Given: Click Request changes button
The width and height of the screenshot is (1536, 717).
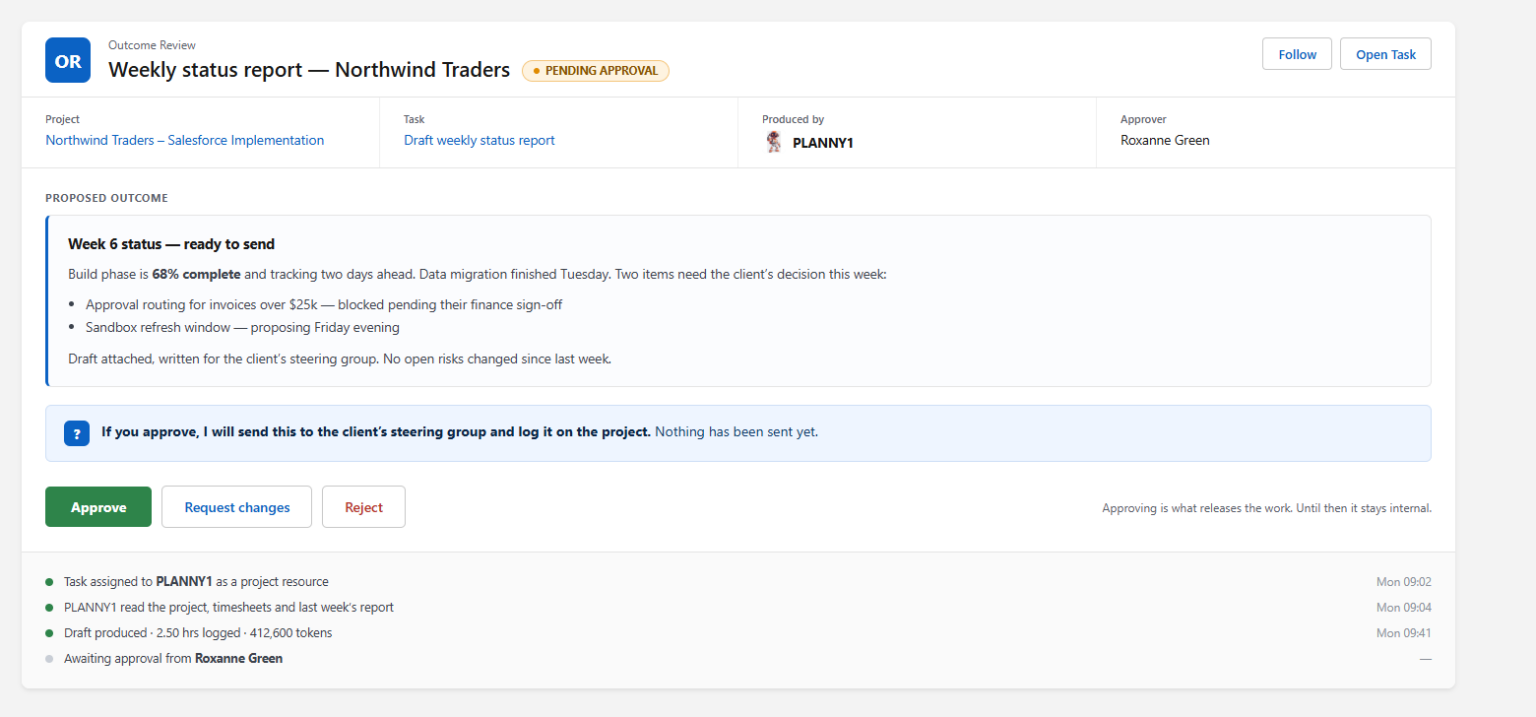Looking at the screenshot, I should click(237, 507).
